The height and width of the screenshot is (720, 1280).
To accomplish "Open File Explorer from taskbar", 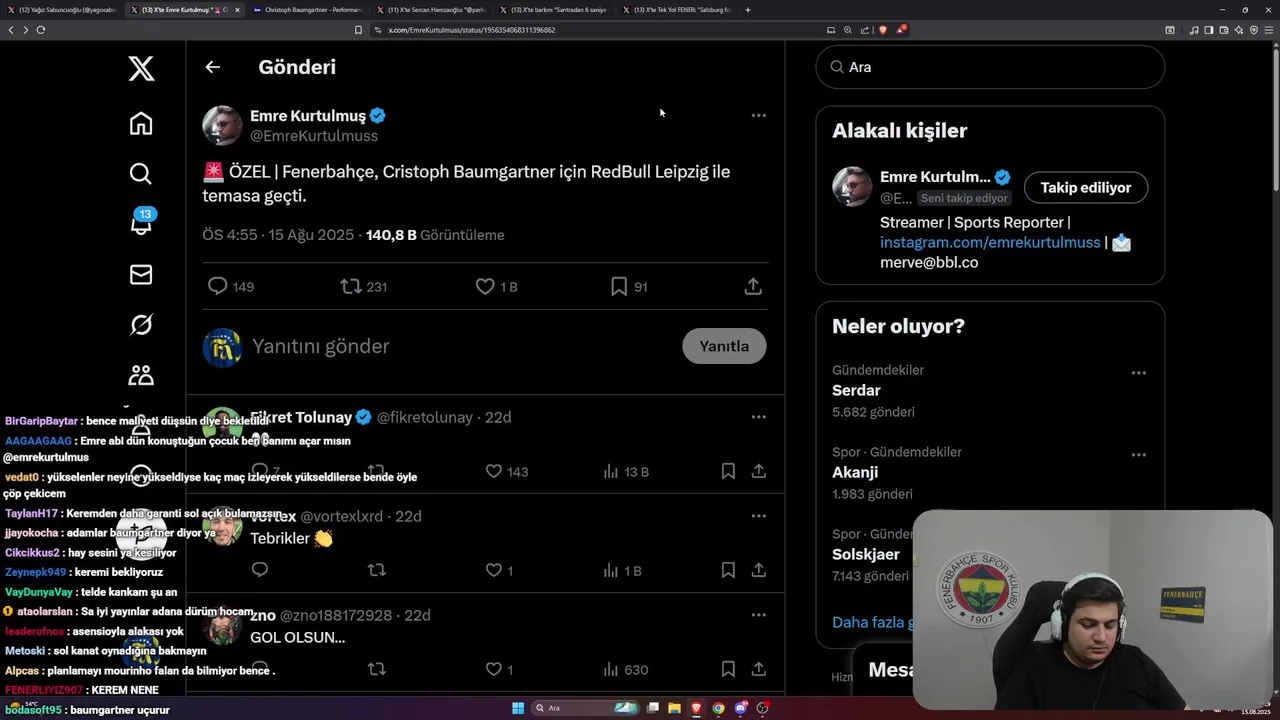I will (x=674, y=708).
